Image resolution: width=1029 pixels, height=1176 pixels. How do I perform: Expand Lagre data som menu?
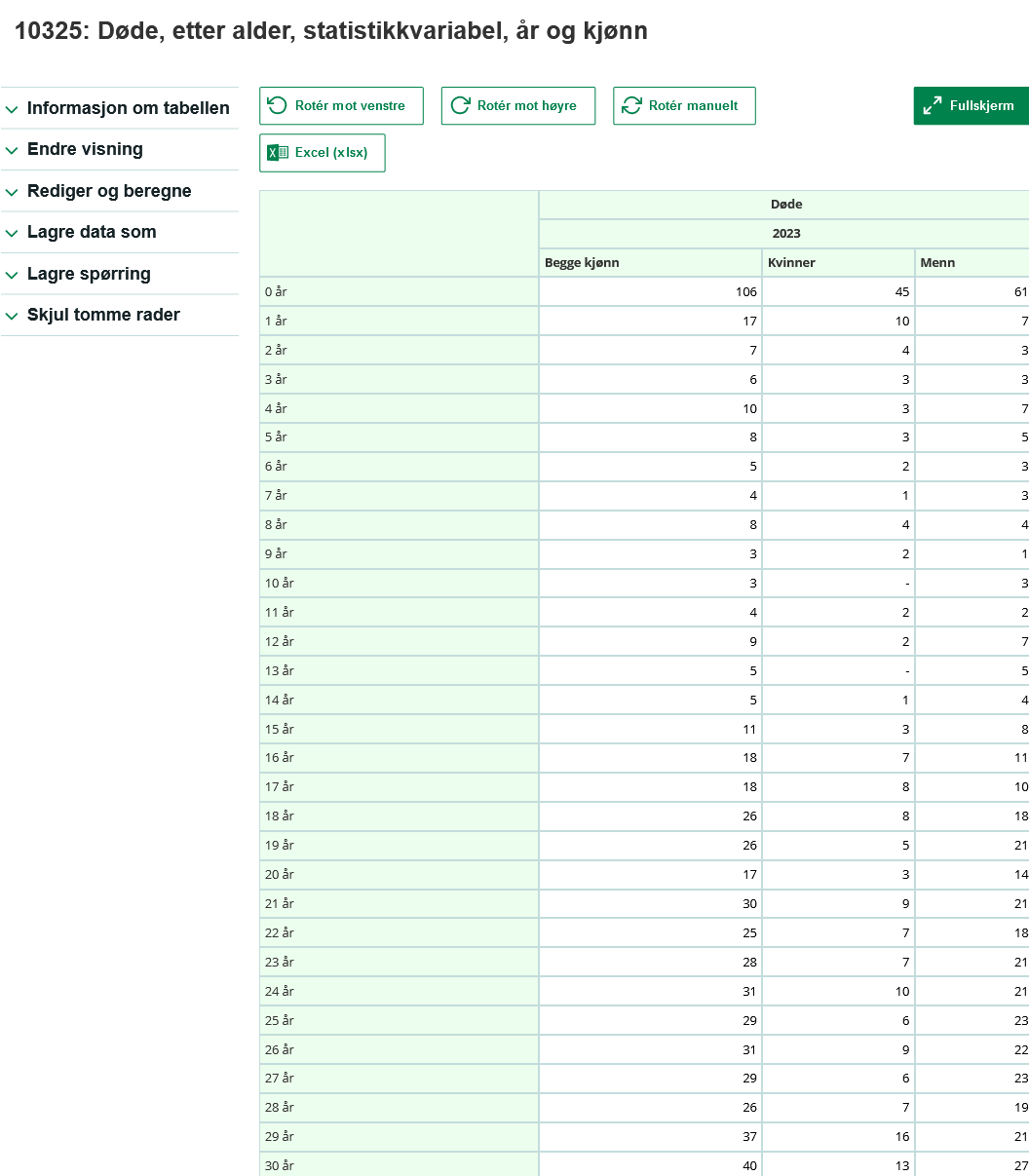[119, 232]
